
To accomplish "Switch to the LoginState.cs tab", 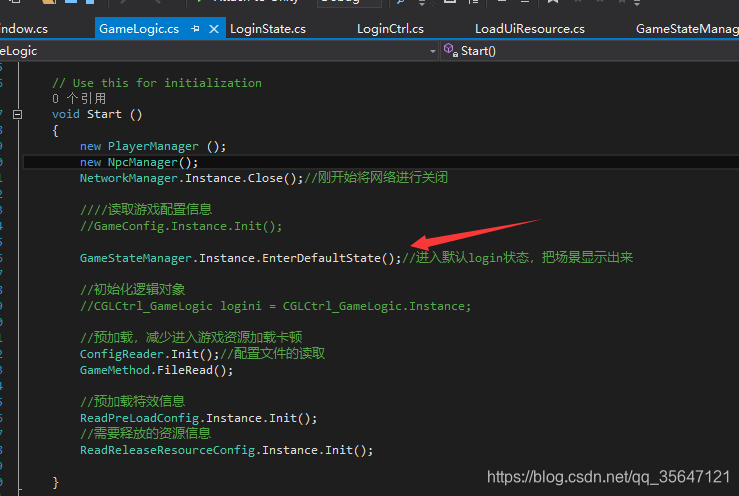I will pos(268,29).
